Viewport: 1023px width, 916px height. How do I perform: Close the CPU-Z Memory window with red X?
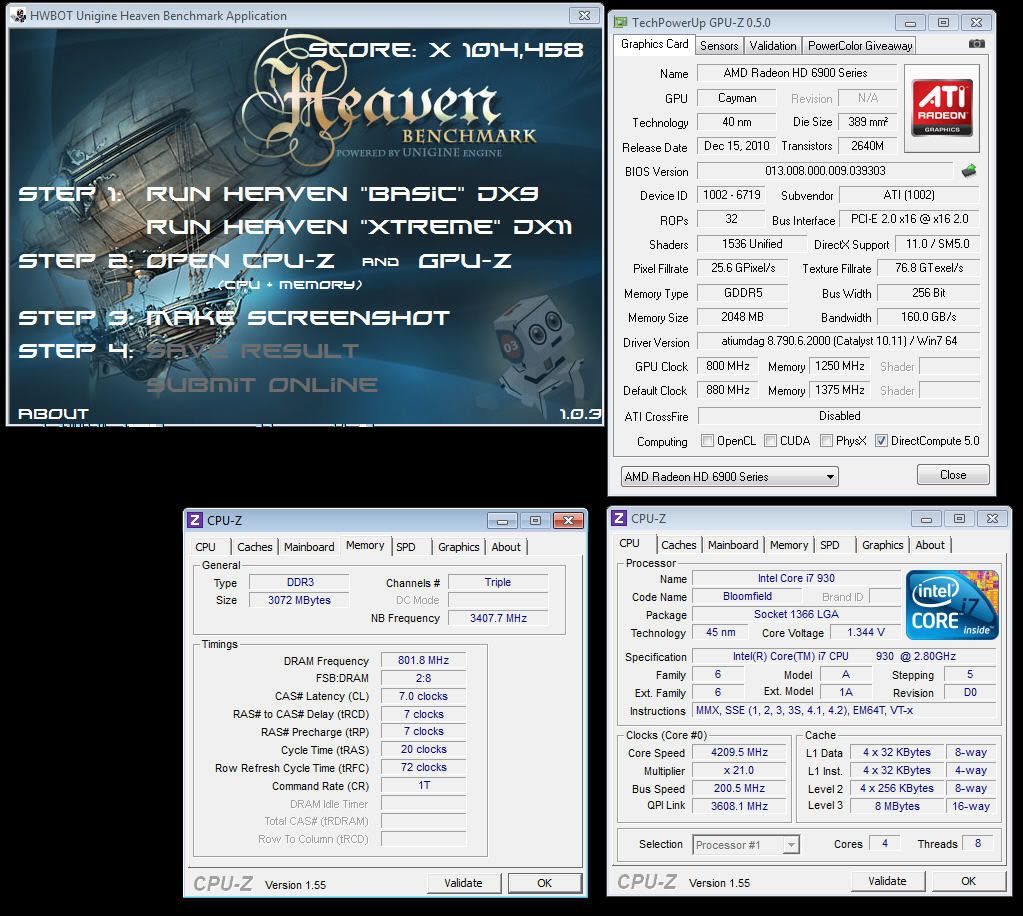568,520
